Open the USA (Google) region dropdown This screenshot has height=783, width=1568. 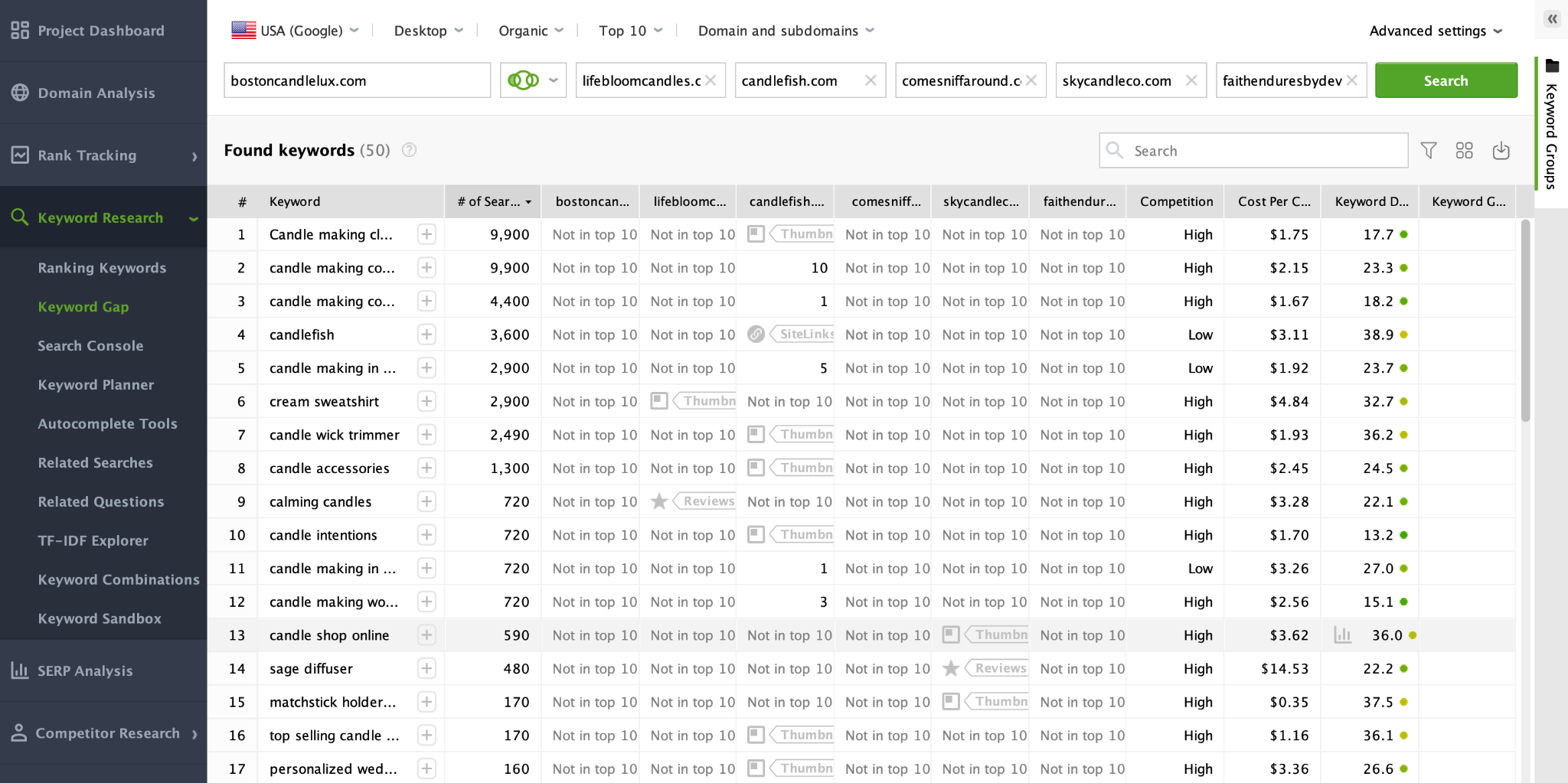click(x=296, y=31)
